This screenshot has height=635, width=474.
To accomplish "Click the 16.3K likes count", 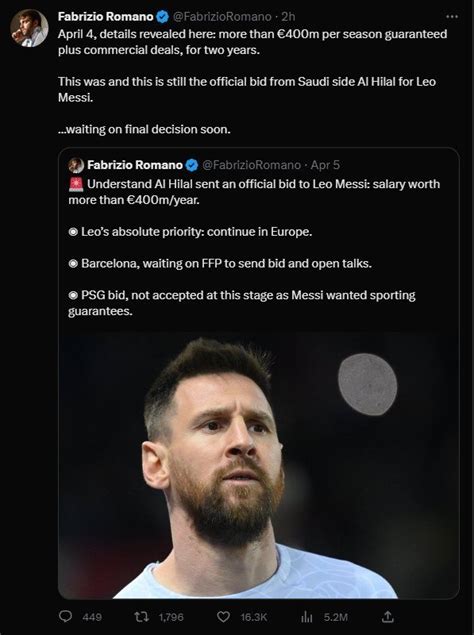I will 254,617.
